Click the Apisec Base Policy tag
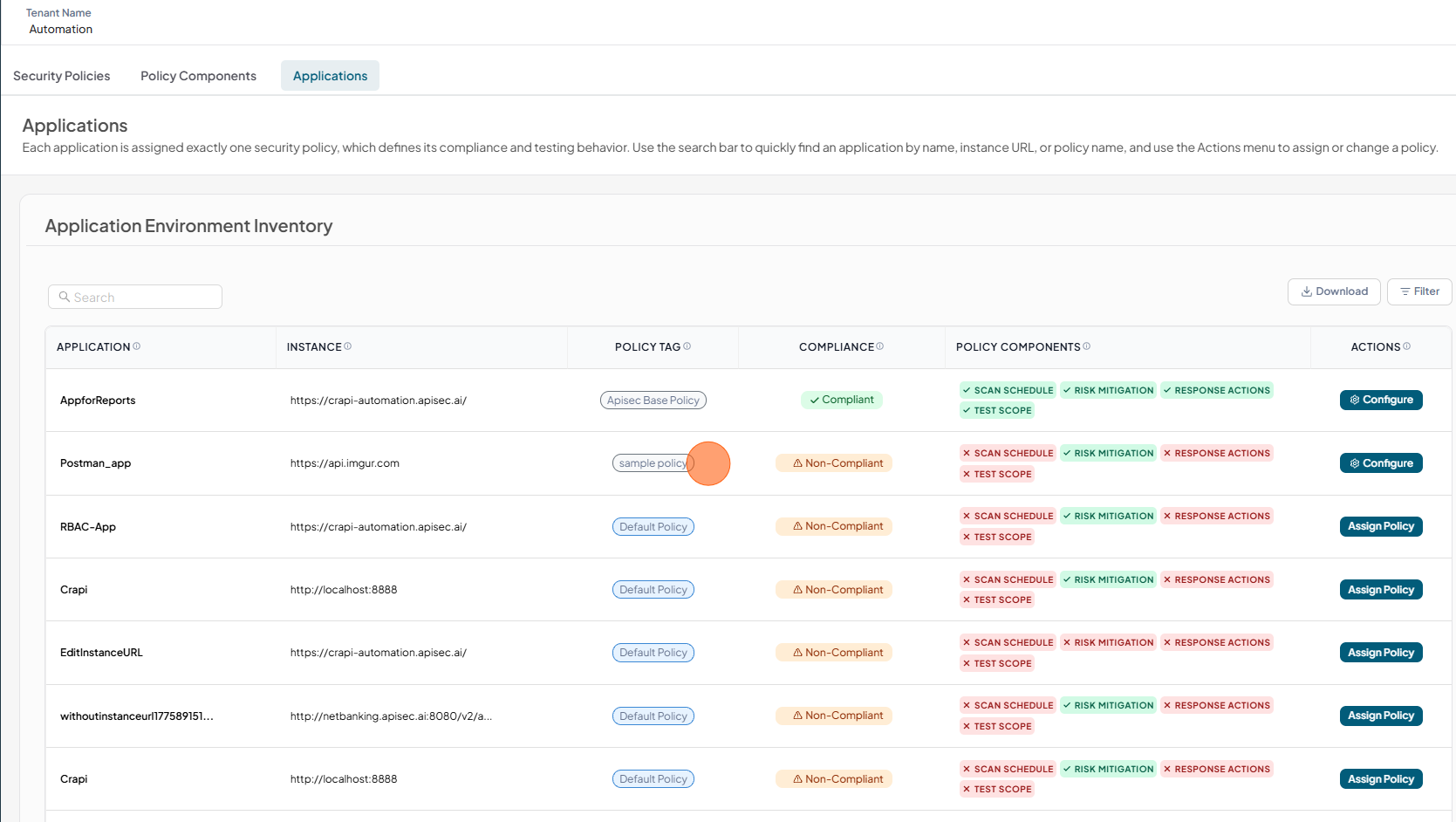The width and height of the screenshot is (1456, 822). (653, 401)
